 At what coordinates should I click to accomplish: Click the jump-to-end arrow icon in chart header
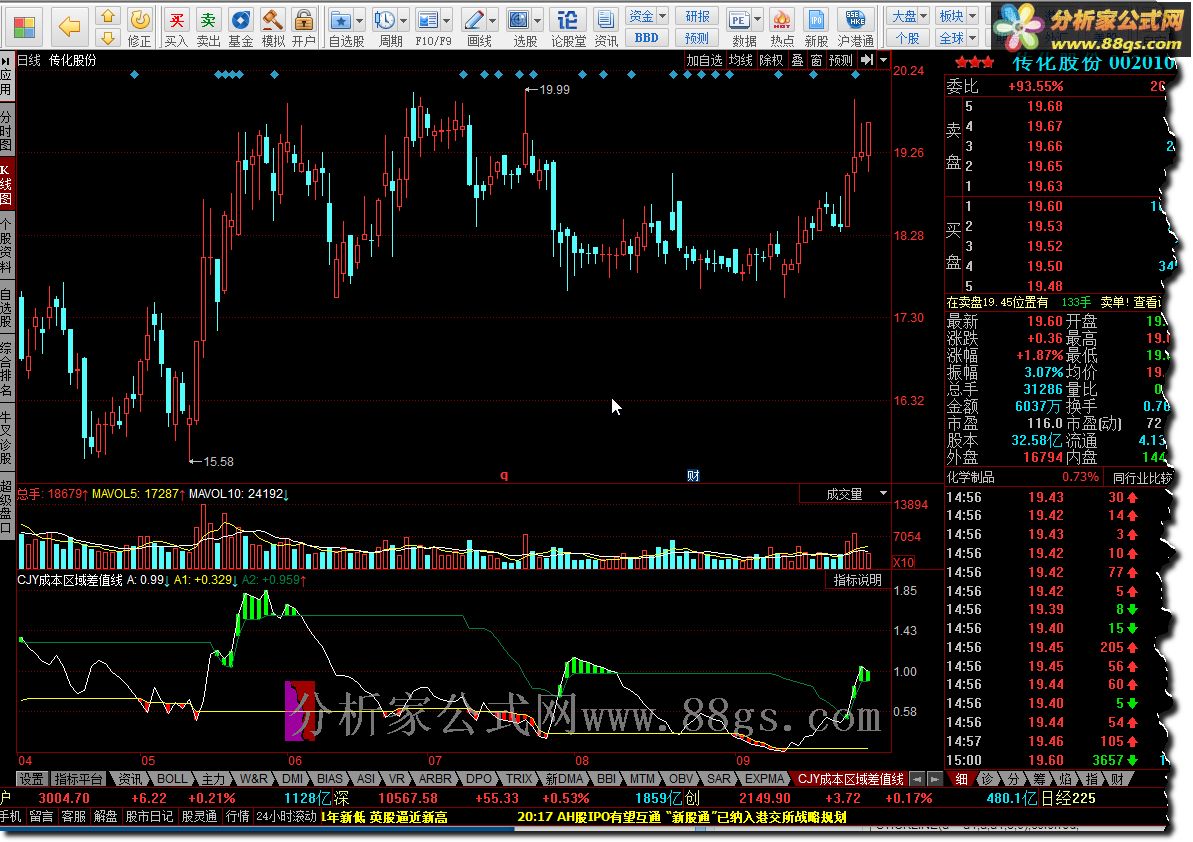(867, 59)
